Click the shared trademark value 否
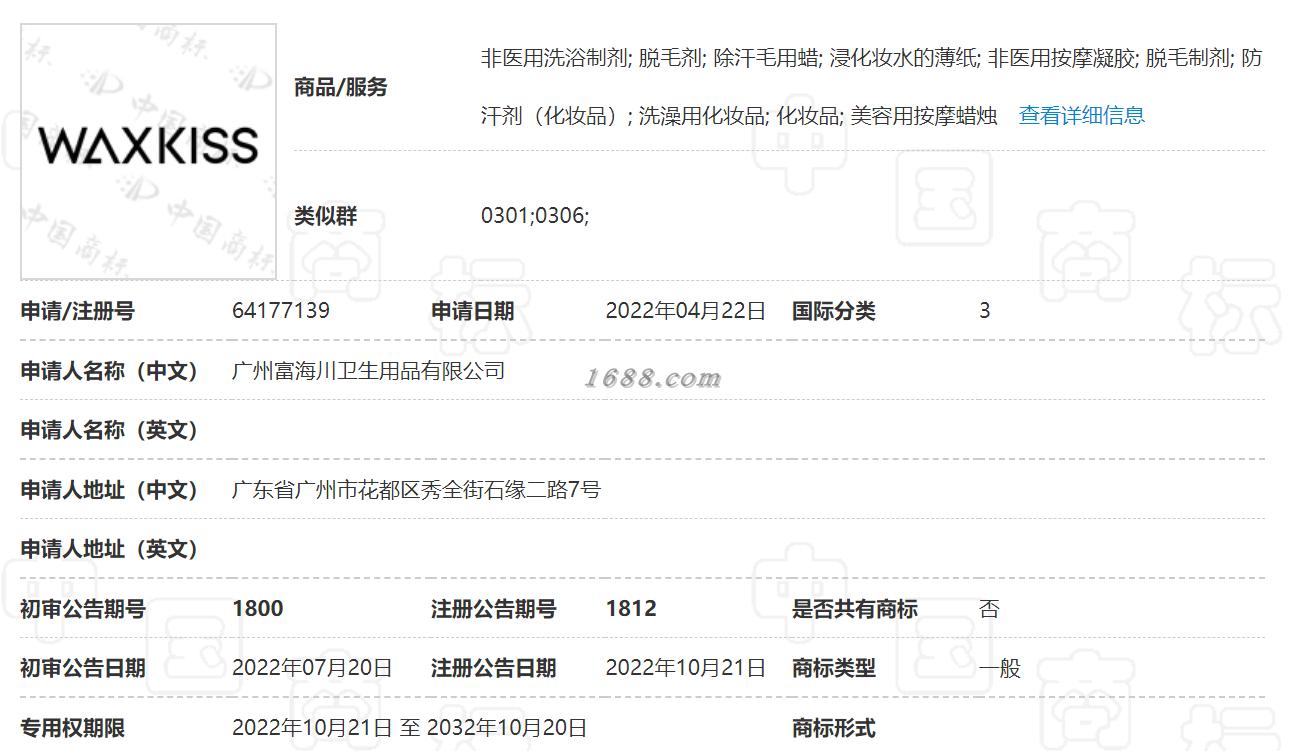The height and width of the screenshot is (751, 1305). click(989, 609)
